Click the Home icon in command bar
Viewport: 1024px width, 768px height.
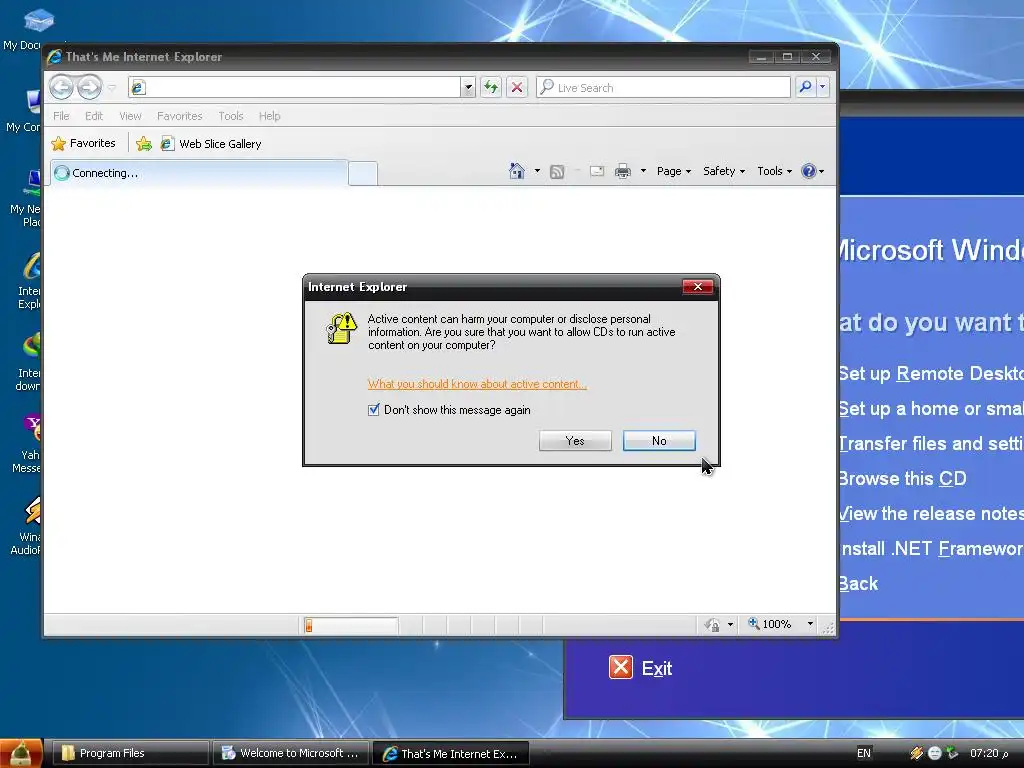(517, 171)
